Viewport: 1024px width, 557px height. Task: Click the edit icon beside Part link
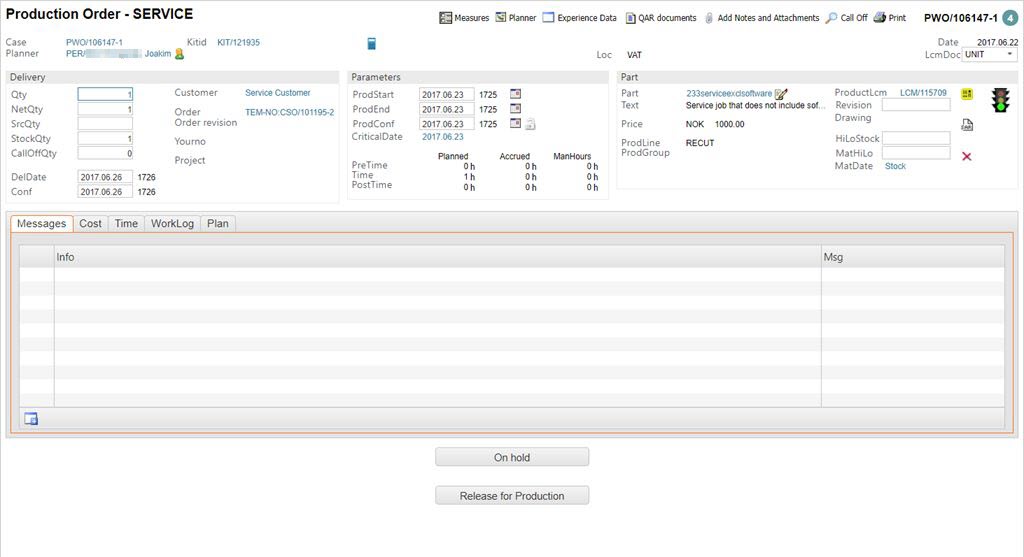click(x=781, y=94)
